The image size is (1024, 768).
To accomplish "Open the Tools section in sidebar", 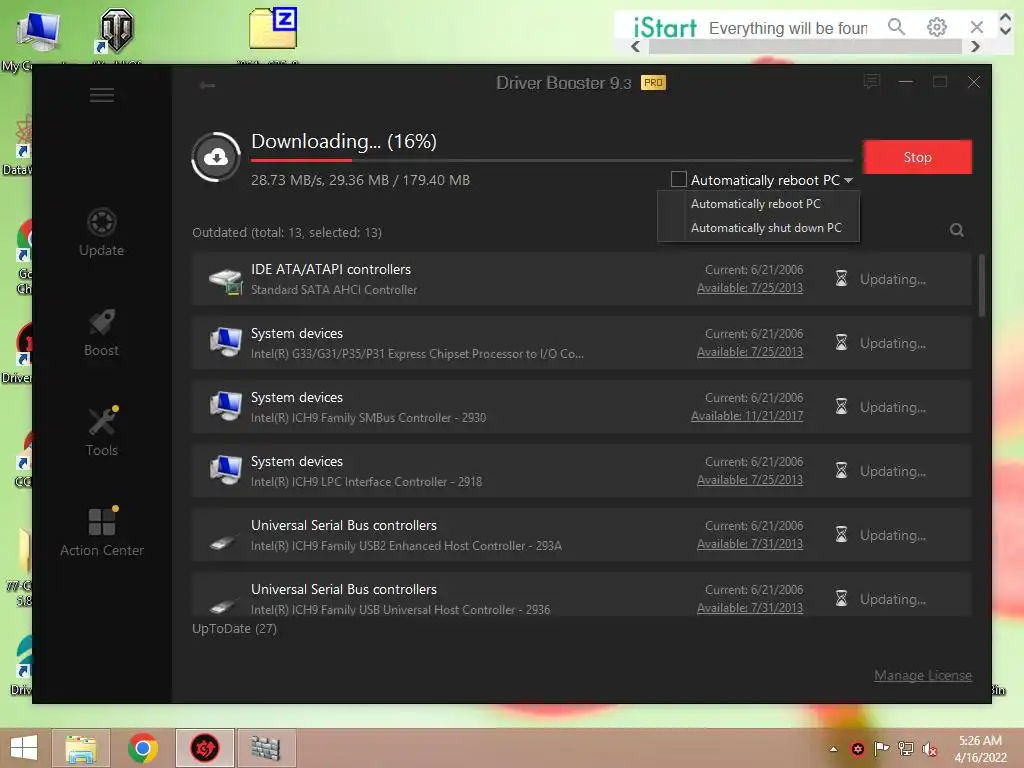I will coord(101,432).
